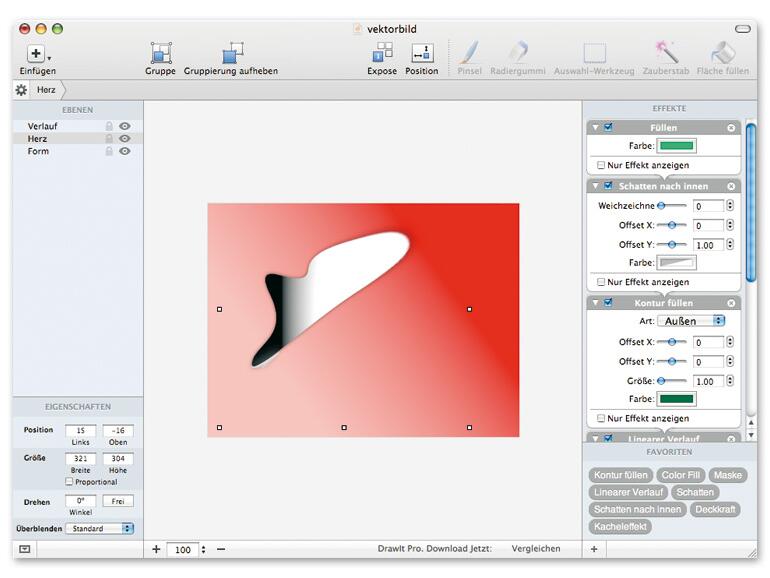Select the Gruppe toolbar icon
Viewport: 770px width, 578px height.
[x=160, y=53]
